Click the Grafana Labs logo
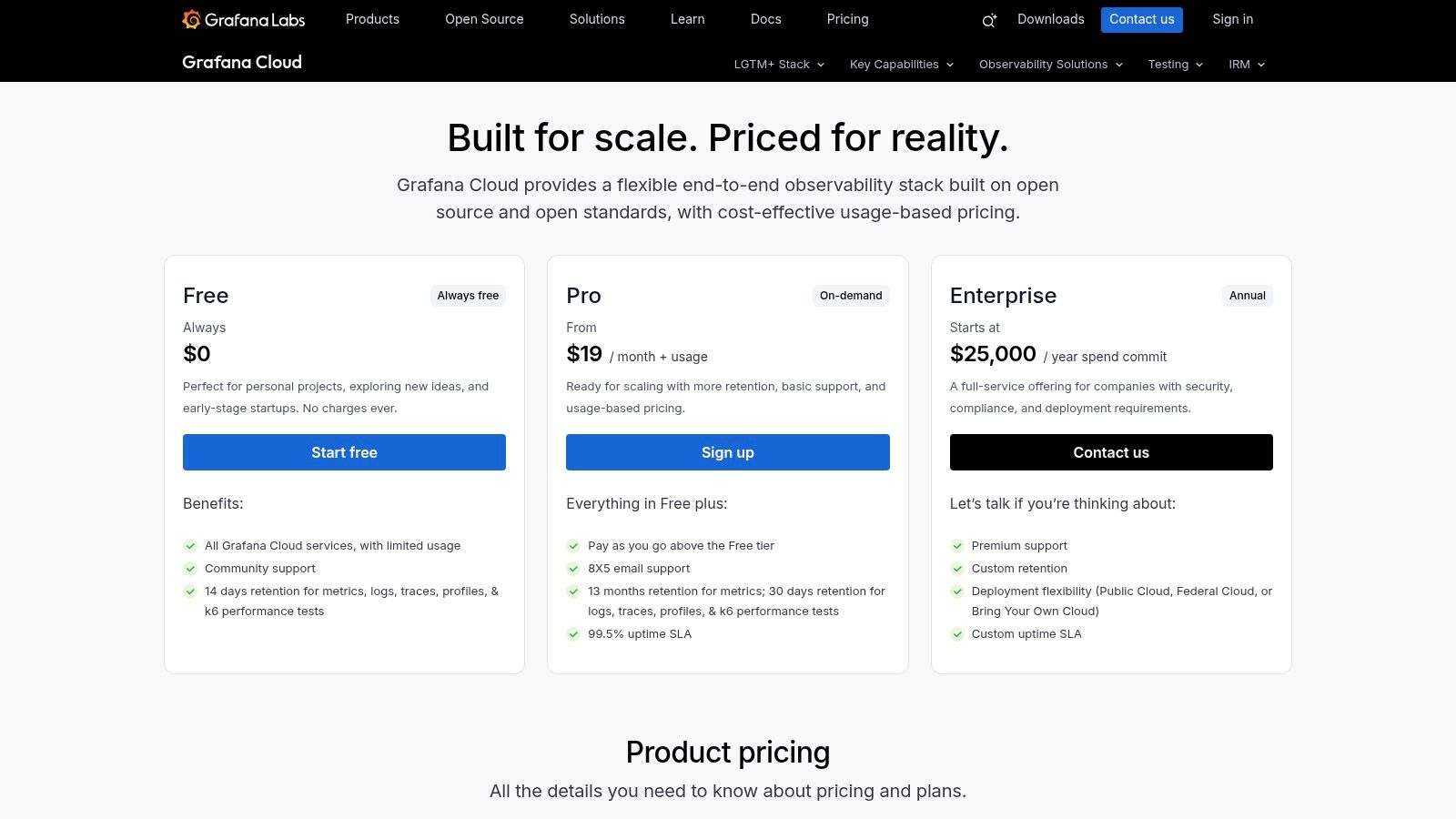1456x819 pixels. (243, 19)
